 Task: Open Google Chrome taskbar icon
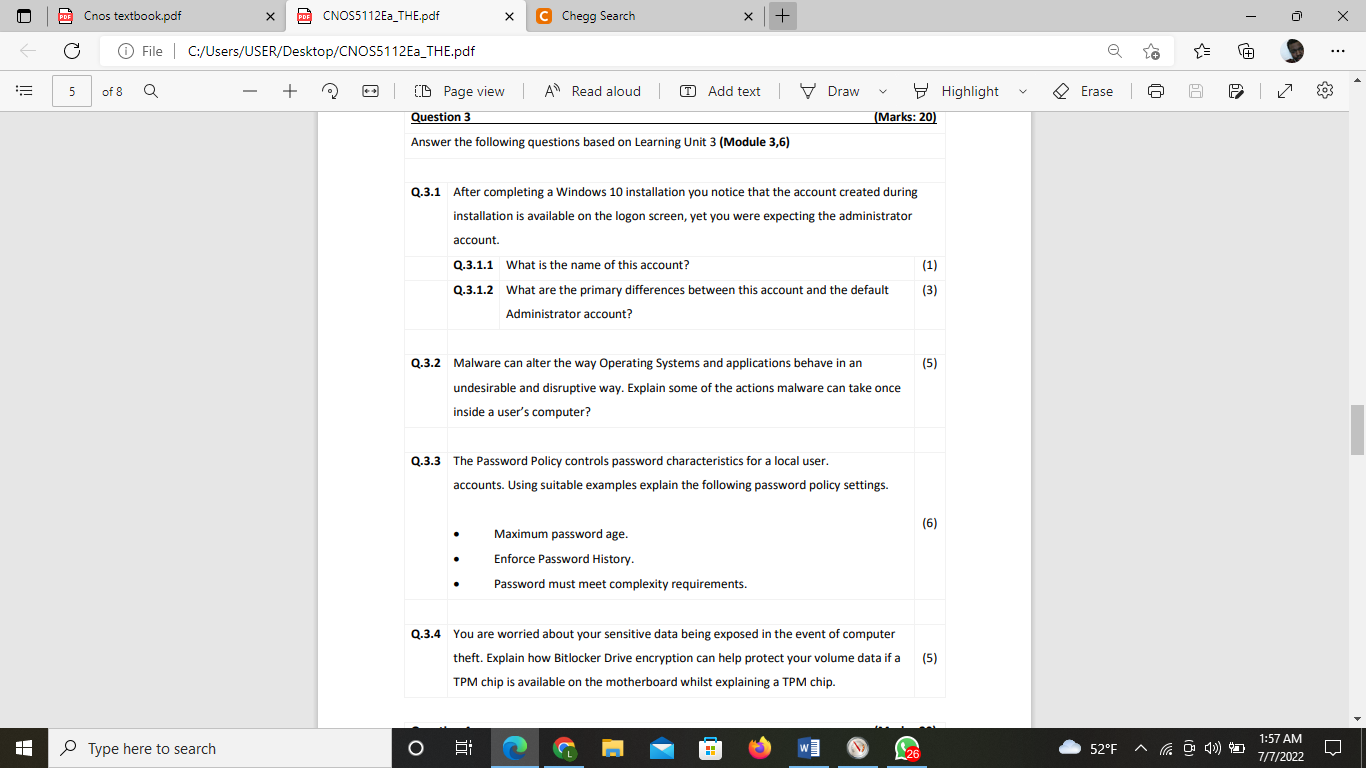(564, 748)
